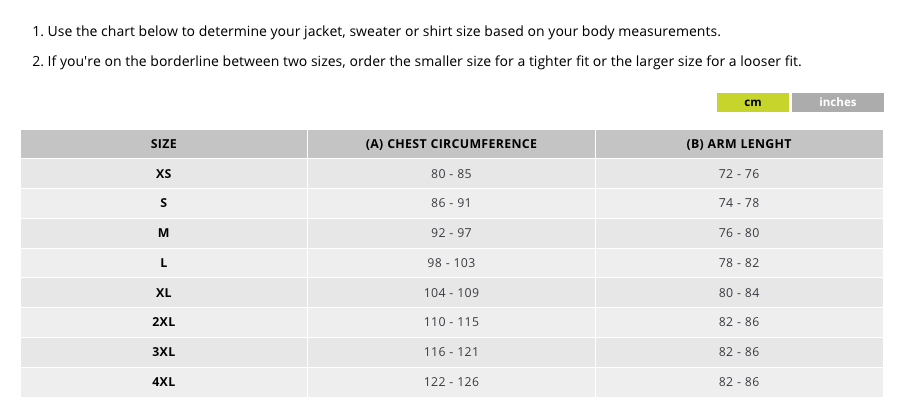The image size is (904, 410).
Task: Select the 3XL size row label
Action: (164, 352)
